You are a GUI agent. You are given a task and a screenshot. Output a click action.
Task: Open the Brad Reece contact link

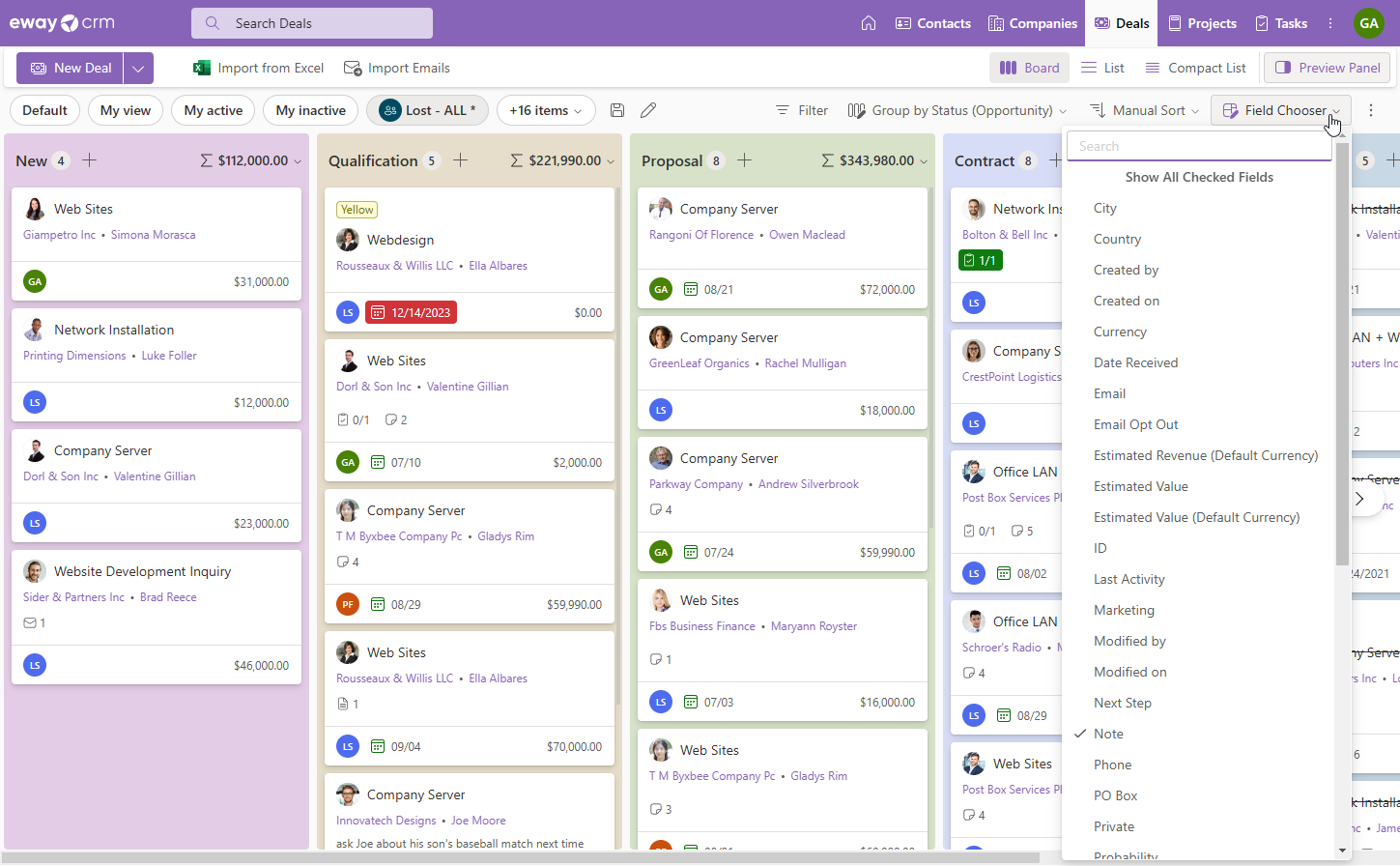[168, 597]
